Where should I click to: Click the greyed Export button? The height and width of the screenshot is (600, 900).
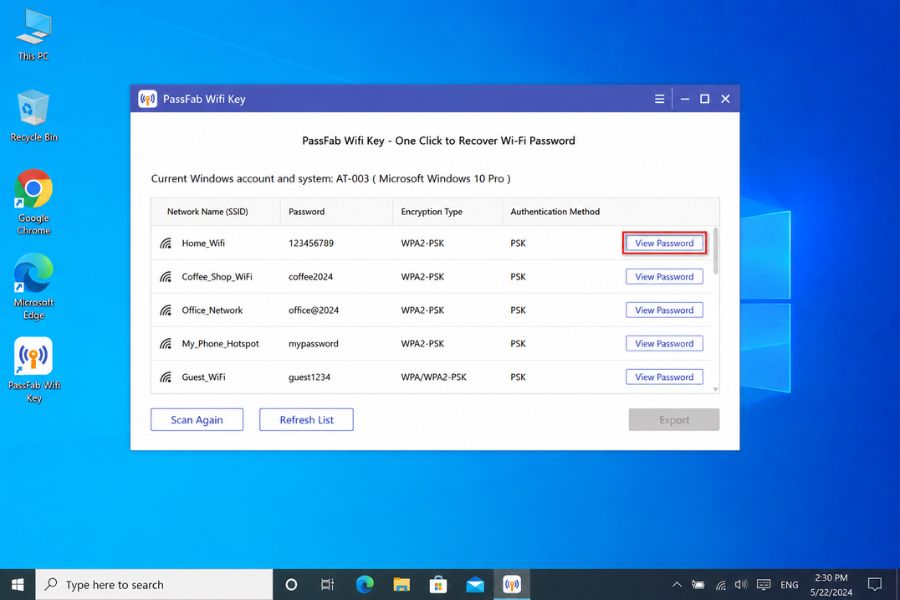[x=674, y=420]
